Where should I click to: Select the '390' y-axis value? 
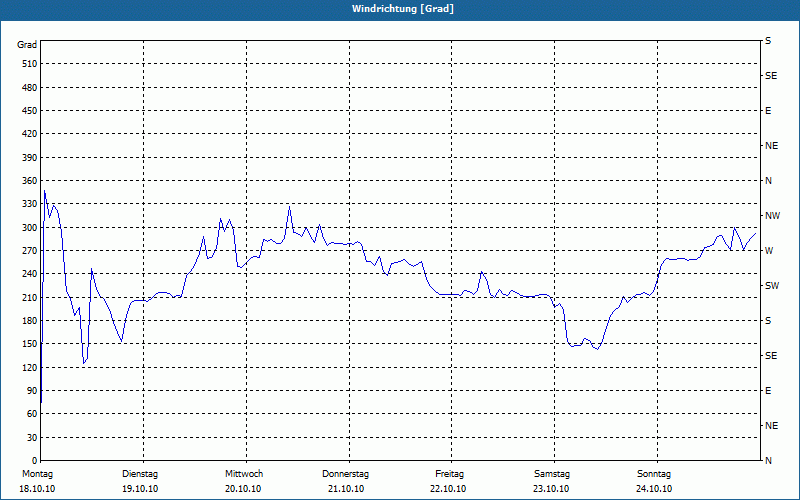click(30, 158)
